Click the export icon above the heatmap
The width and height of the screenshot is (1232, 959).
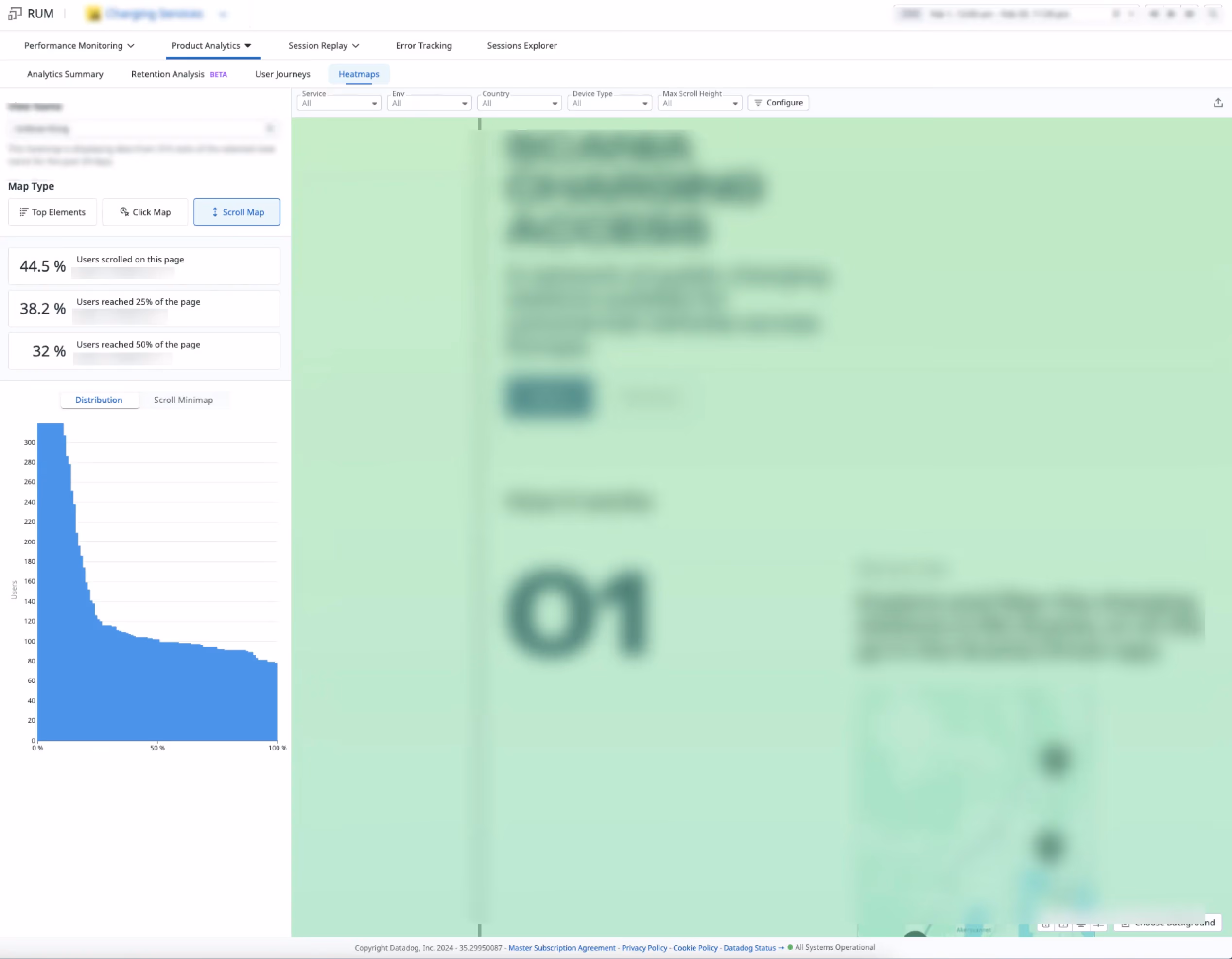click(x=1218, y=102)
